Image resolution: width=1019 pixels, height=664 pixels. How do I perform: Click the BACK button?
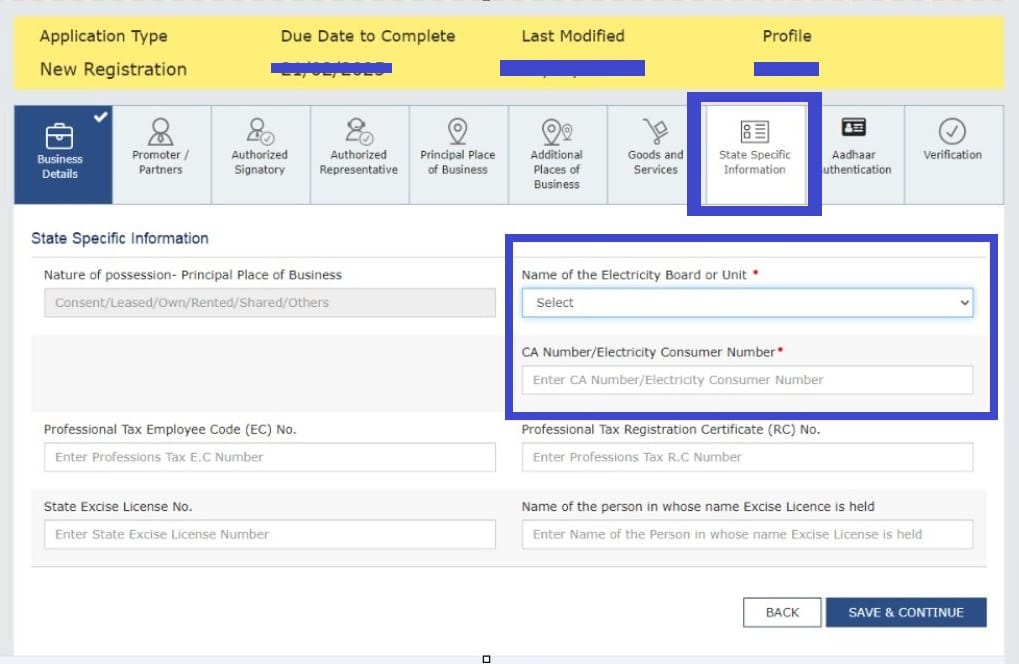(x=782, y=613)
